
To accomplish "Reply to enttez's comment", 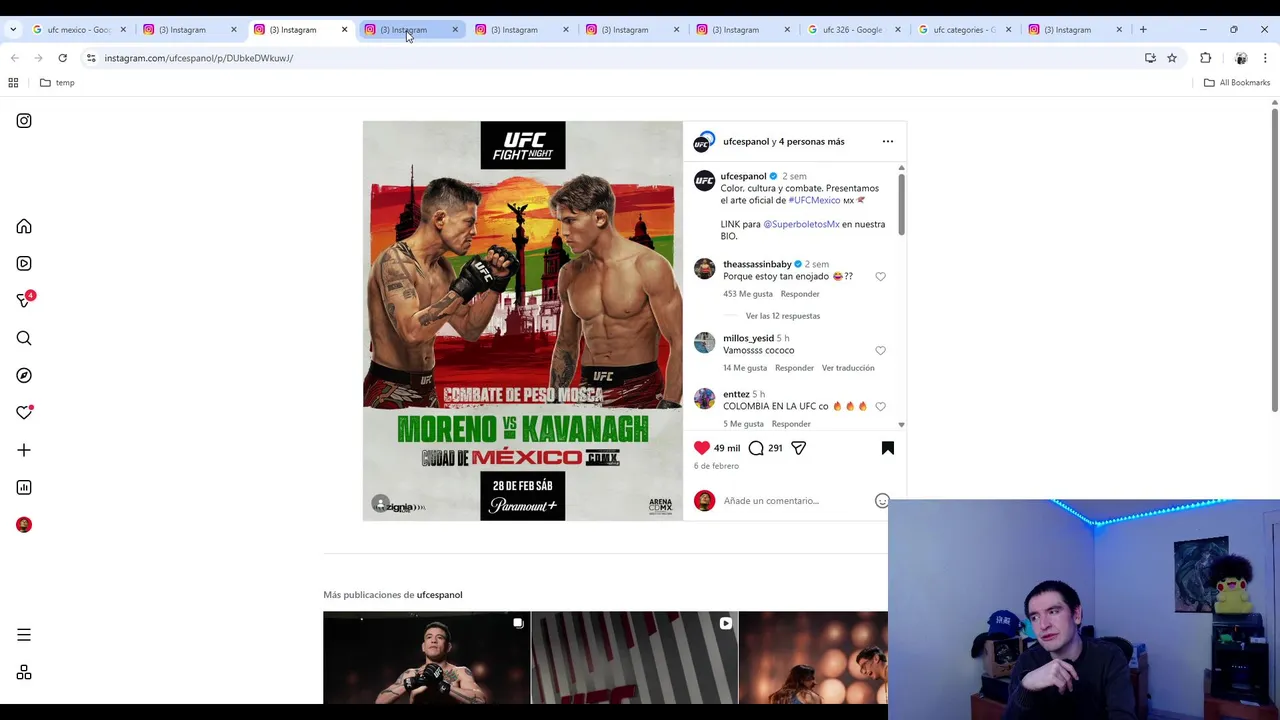I will [791, 424].
